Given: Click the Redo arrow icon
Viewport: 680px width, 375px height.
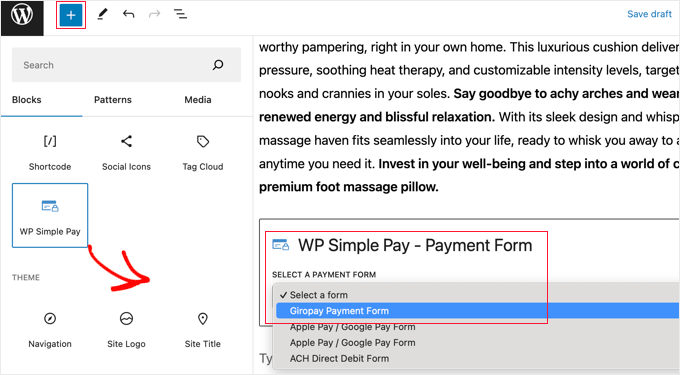Looking at the screenshot, I should tap(154, 14).
